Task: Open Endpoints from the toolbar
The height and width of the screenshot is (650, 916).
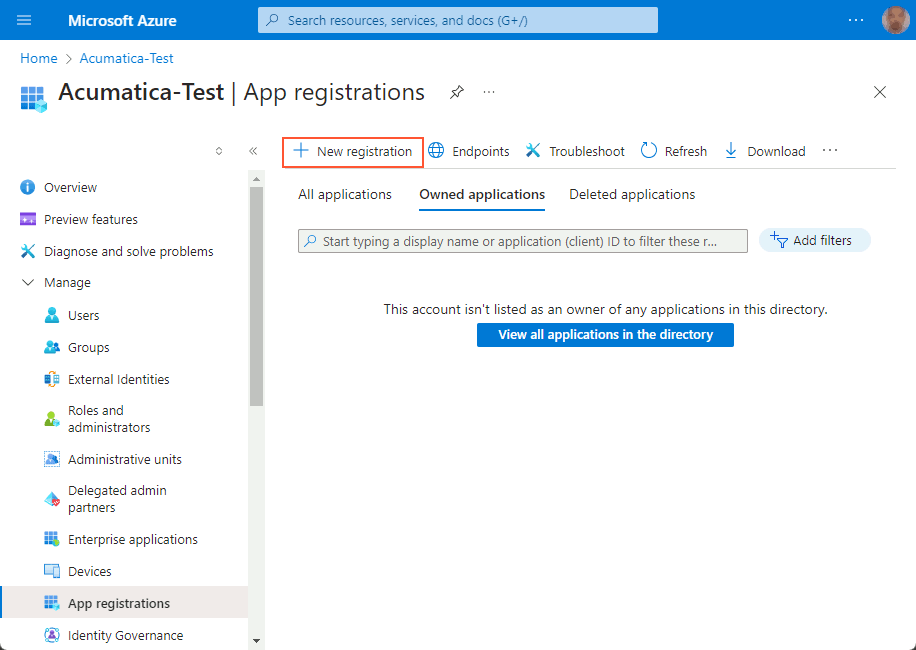Action: coord(469,152)
